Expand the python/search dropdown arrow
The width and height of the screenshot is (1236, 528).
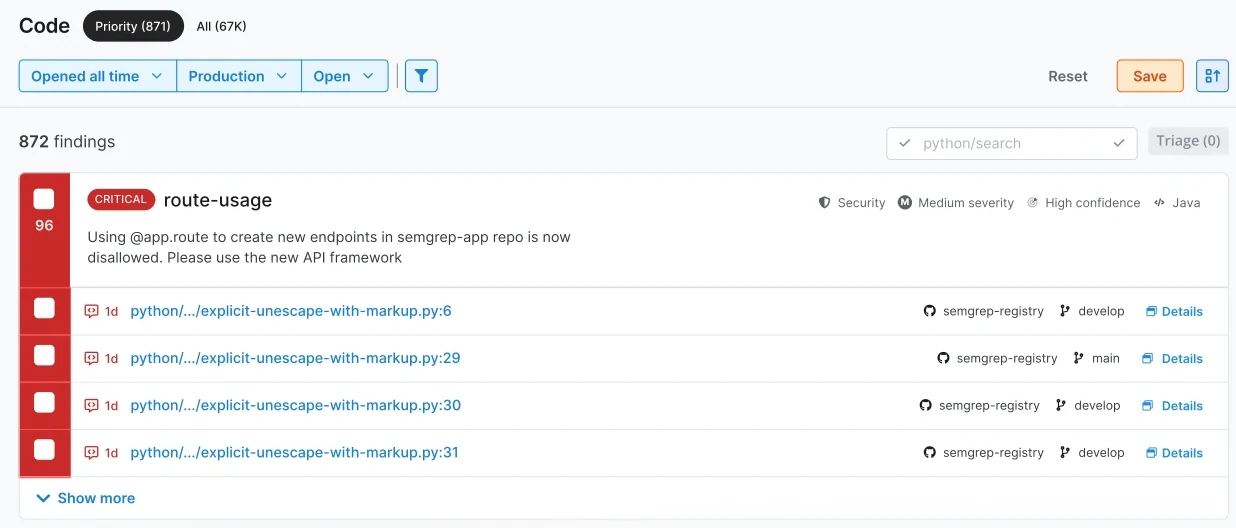pos(1119,143)
